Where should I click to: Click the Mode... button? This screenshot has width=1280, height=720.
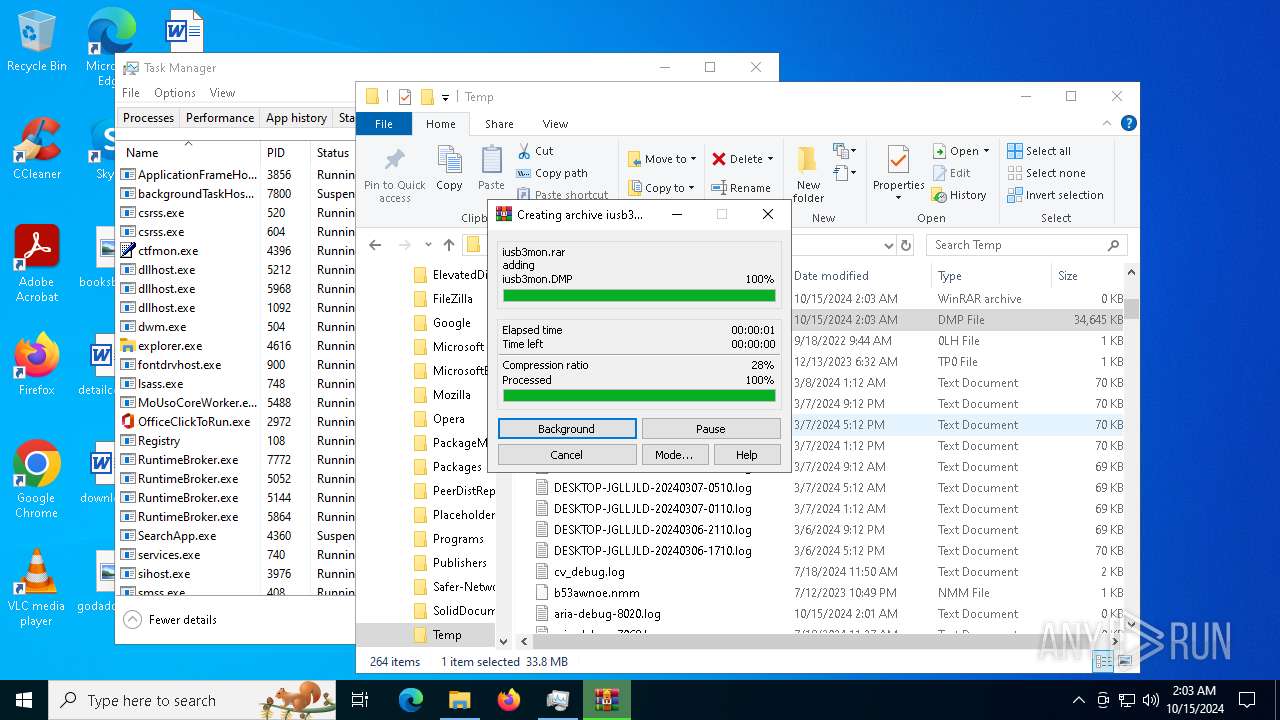(674, 454)
